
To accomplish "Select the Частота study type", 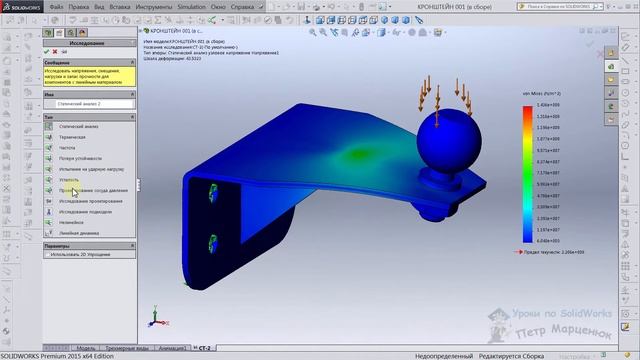I will [x=67, y=148].
